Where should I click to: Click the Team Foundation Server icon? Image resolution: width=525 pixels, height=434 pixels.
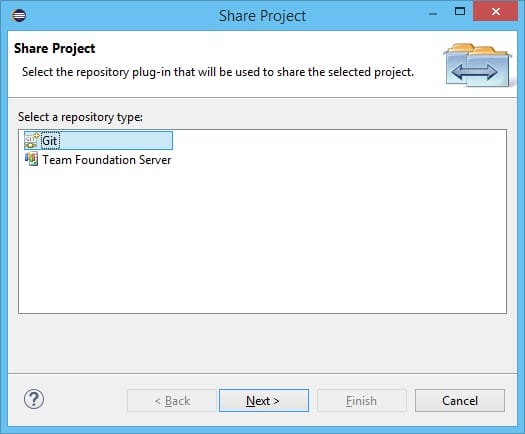pyautogui.click(x=31, y=159)
